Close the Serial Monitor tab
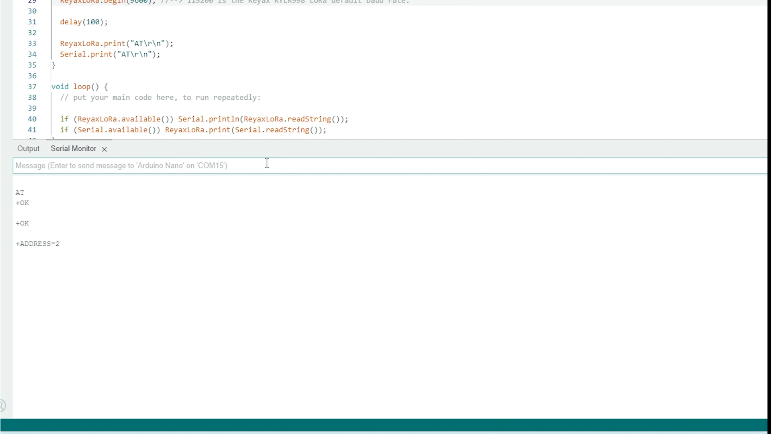The width and height of the screenshot is (771, 434). point(105,149)
